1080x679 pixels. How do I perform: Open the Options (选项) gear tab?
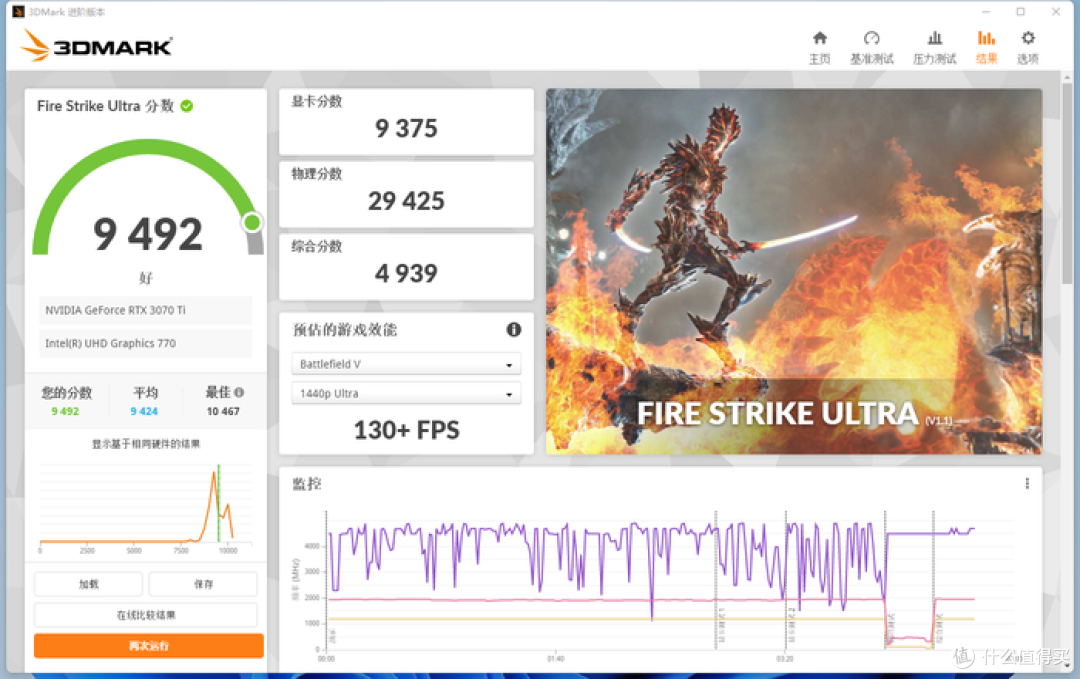pyautogui.click(x=1028, y=48)
